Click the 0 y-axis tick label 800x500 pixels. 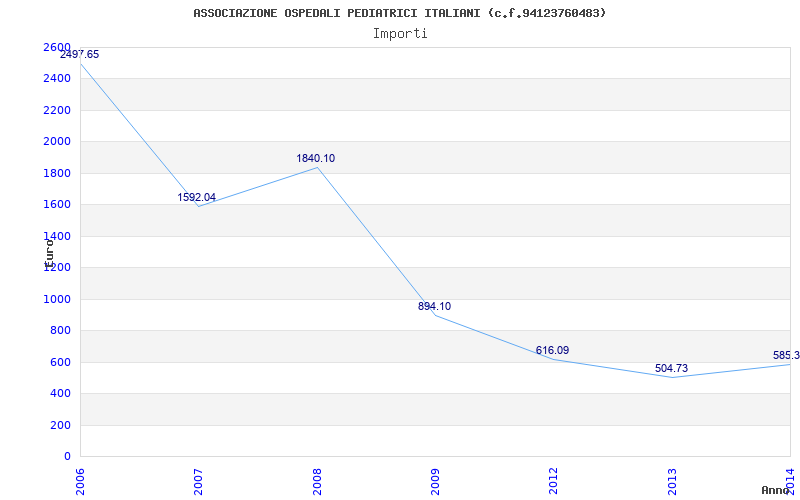pyautogui.click(x=67, y=456)
